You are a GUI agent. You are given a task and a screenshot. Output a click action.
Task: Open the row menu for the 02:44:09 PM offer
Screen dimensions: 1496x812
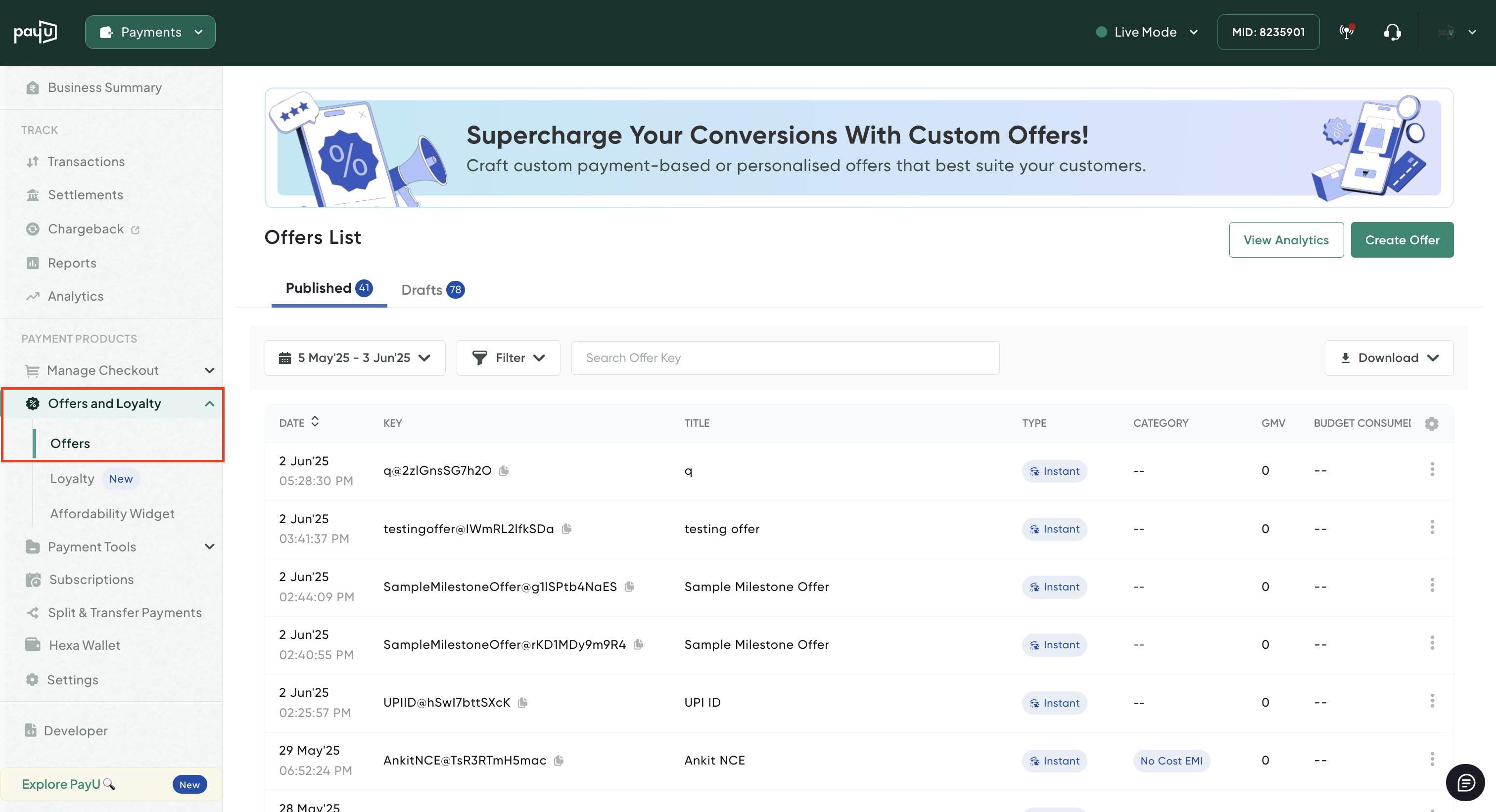[x=1432, y=585]
